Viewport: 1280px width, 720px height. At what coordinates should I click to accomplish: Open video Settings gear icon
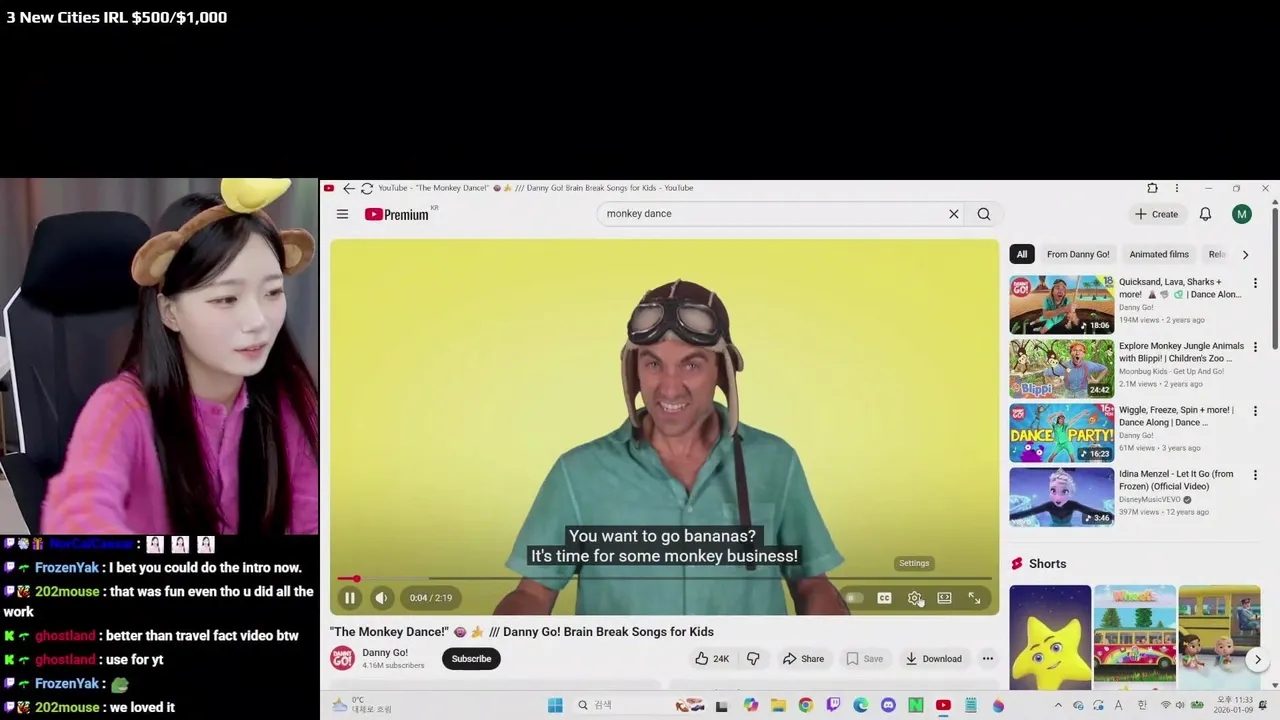[x=914, y=598]
